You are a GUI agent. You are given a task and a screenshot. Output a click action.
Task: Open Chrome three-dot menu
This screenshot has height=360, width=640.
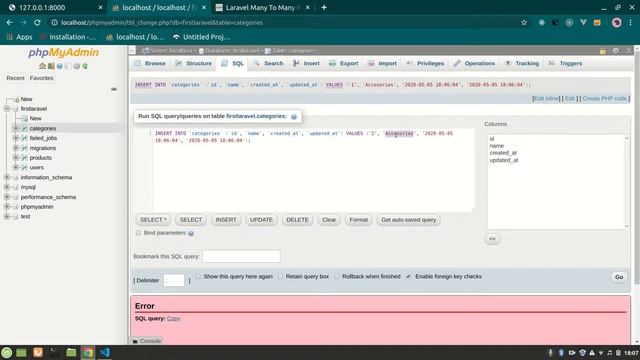tap(630, 22)
